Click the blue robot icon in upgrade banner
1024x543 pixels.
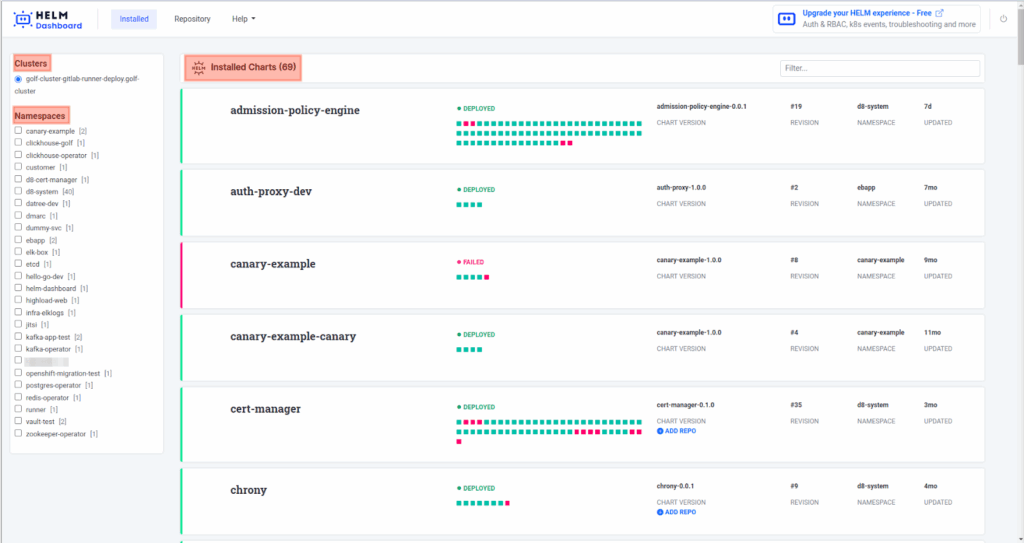click(787, 19)
